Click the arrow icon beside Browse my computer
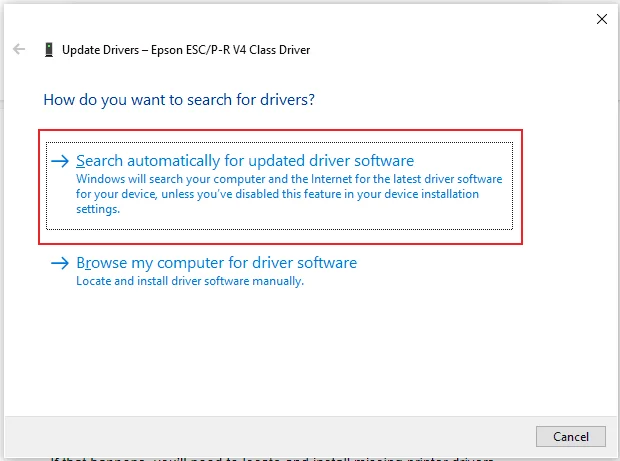Viewport: 620px width, 461px height. point(60,263)
